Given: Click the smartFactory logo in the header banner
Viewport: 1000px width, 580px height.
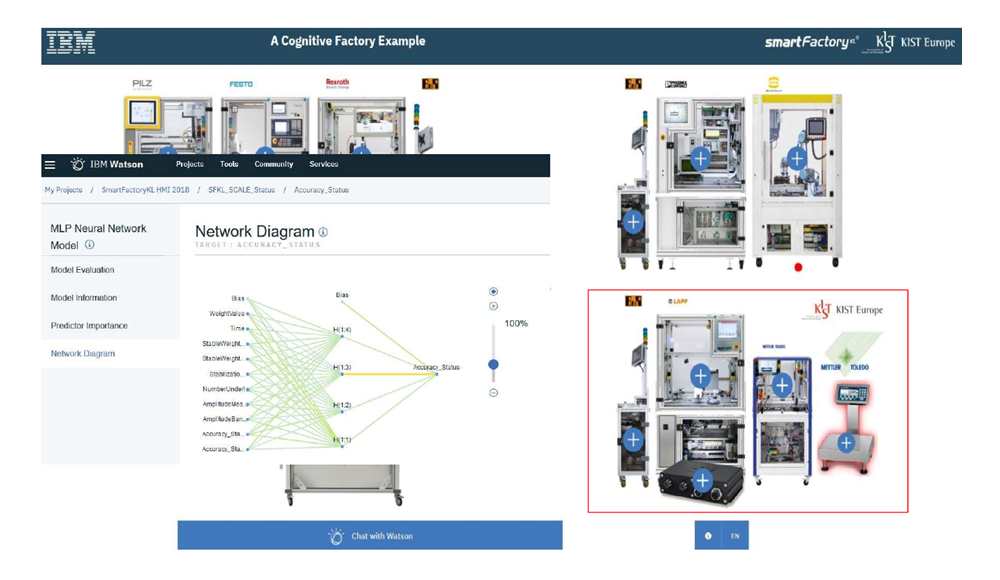Looking at the screenshot, I should point(811,43).
